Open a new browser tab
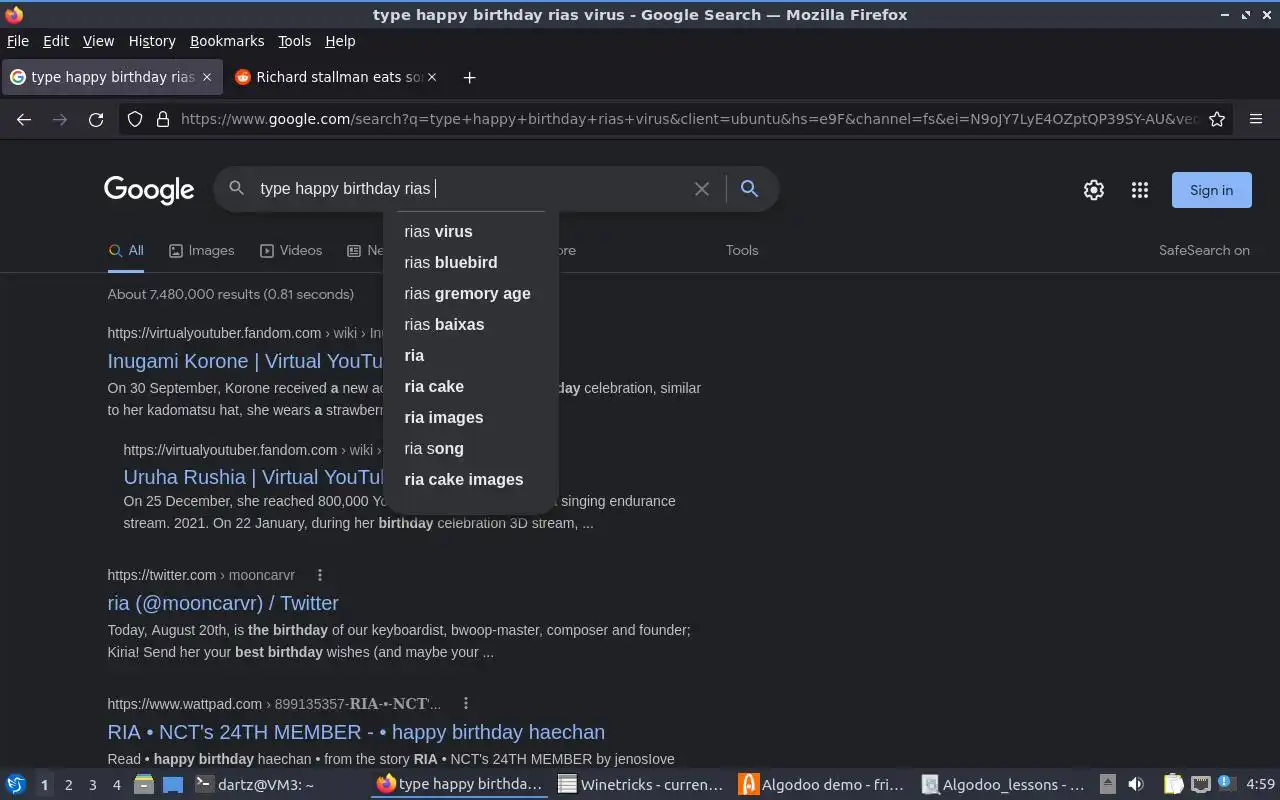 pyautogui.click(x=469, y=77)
